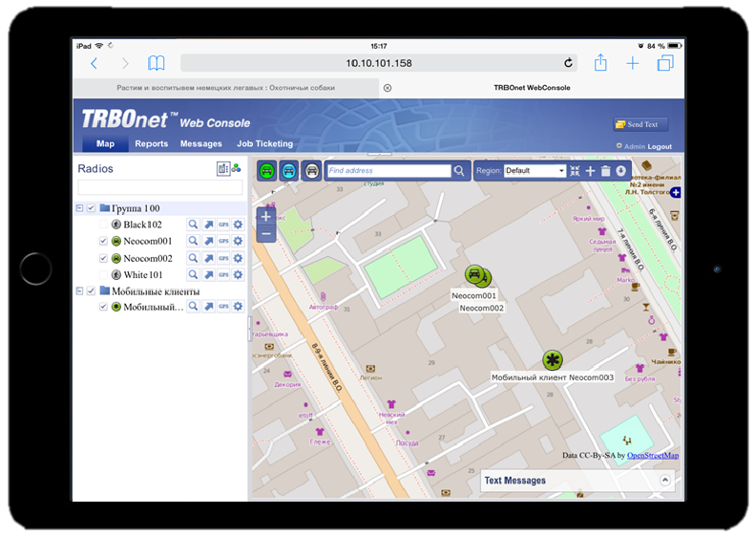The image size is (755, 537).
Task: Open a new Safari tab
Action: coord(632,63)
